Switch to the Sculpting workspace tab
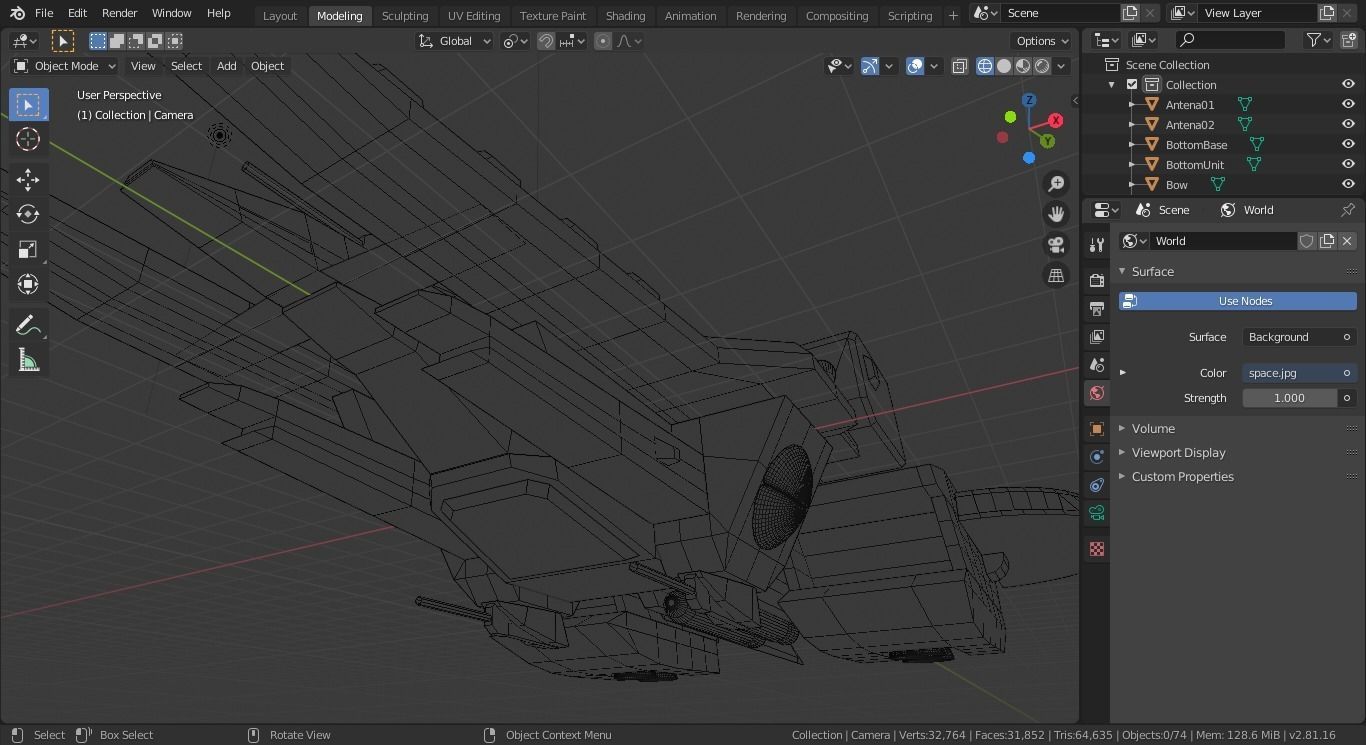The width and height of the screenshot is (1366, 745). [405, 16]
